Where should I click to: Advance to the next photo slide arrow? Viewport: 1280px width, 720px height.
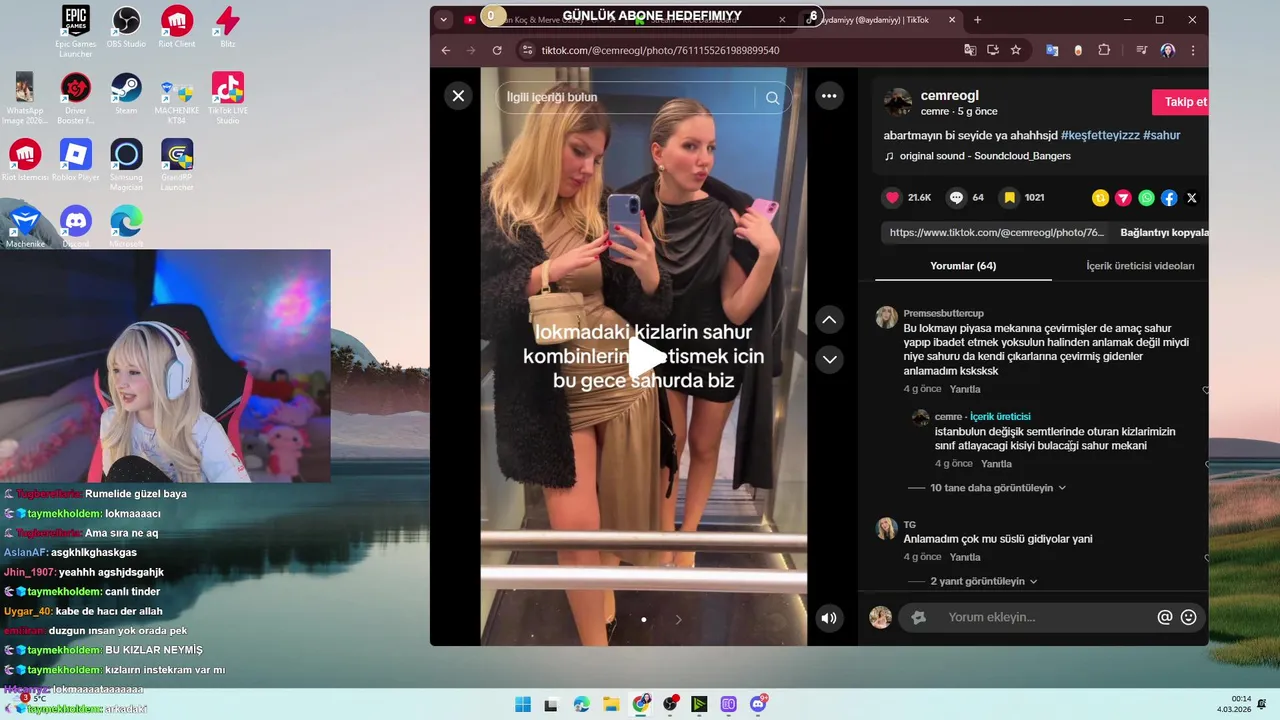pos(678,619)
